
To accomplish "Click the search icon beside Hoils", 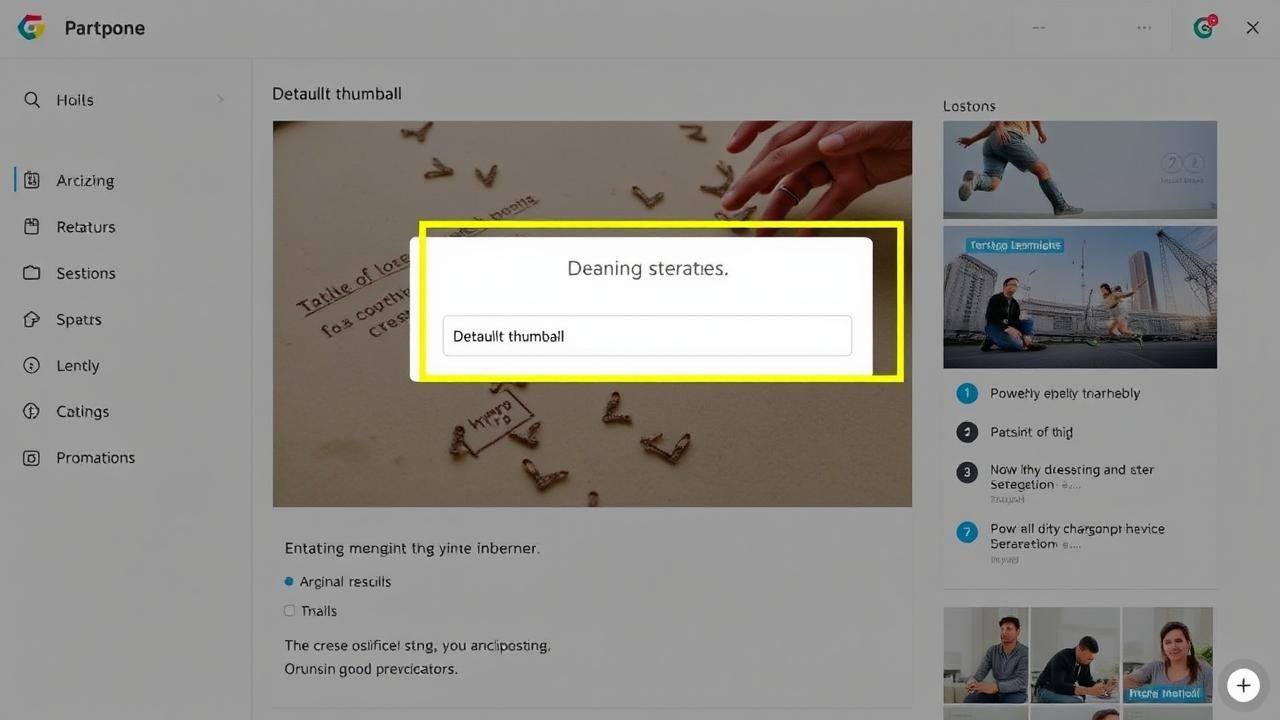I will 32,100.
